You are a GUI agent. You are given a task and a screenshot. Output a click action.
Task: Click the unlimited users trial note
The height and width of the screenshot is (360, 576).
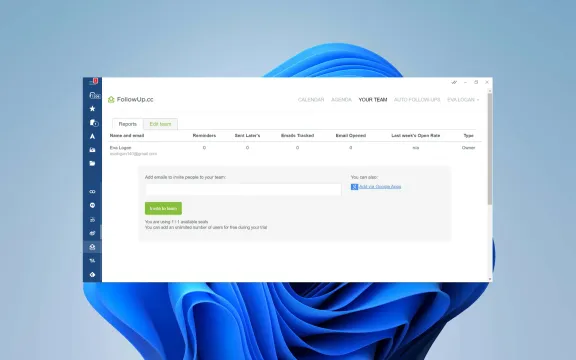coord(206,227)
